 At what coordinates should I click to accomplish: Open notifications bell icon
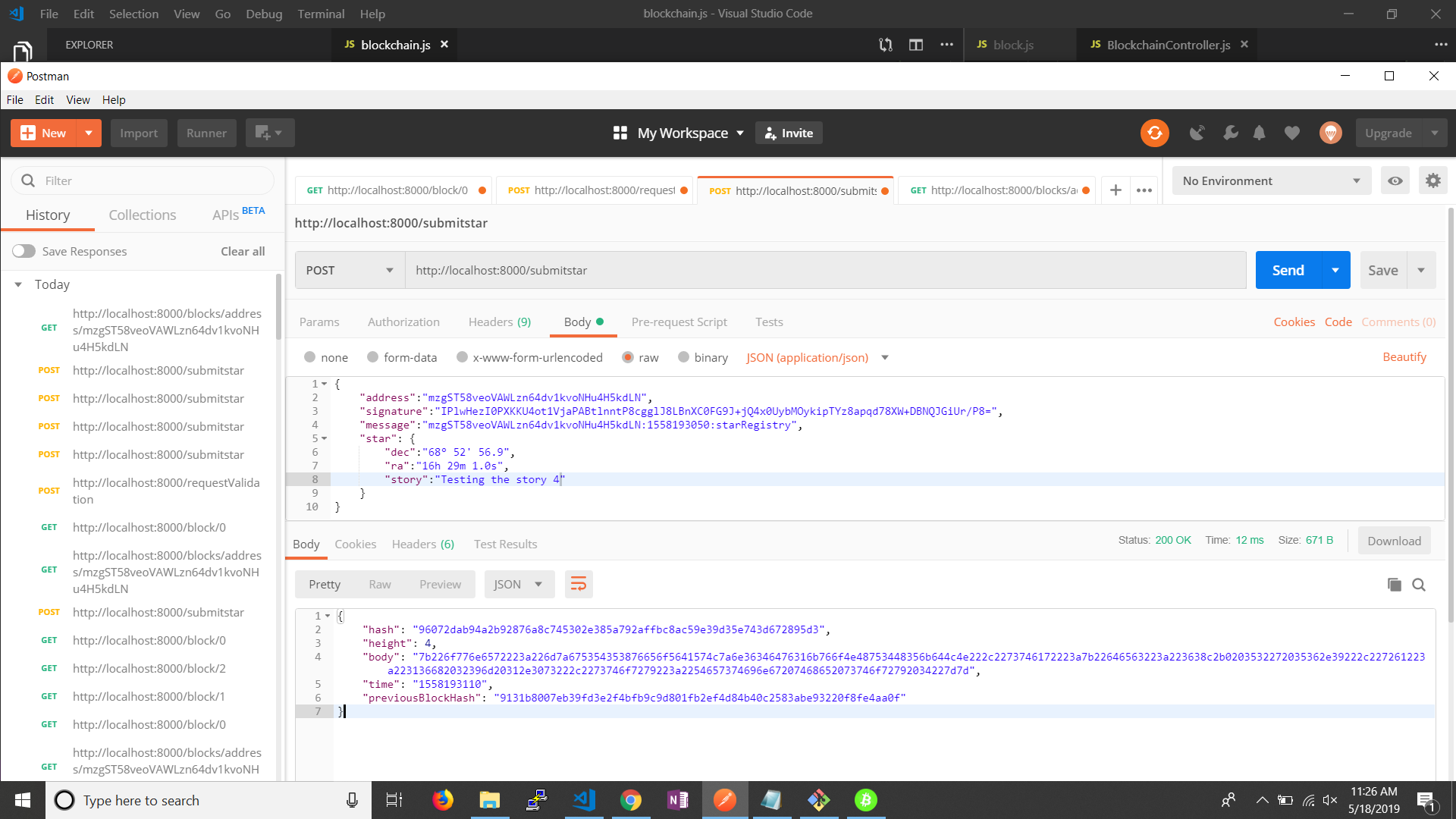(x=1259, y=133)
